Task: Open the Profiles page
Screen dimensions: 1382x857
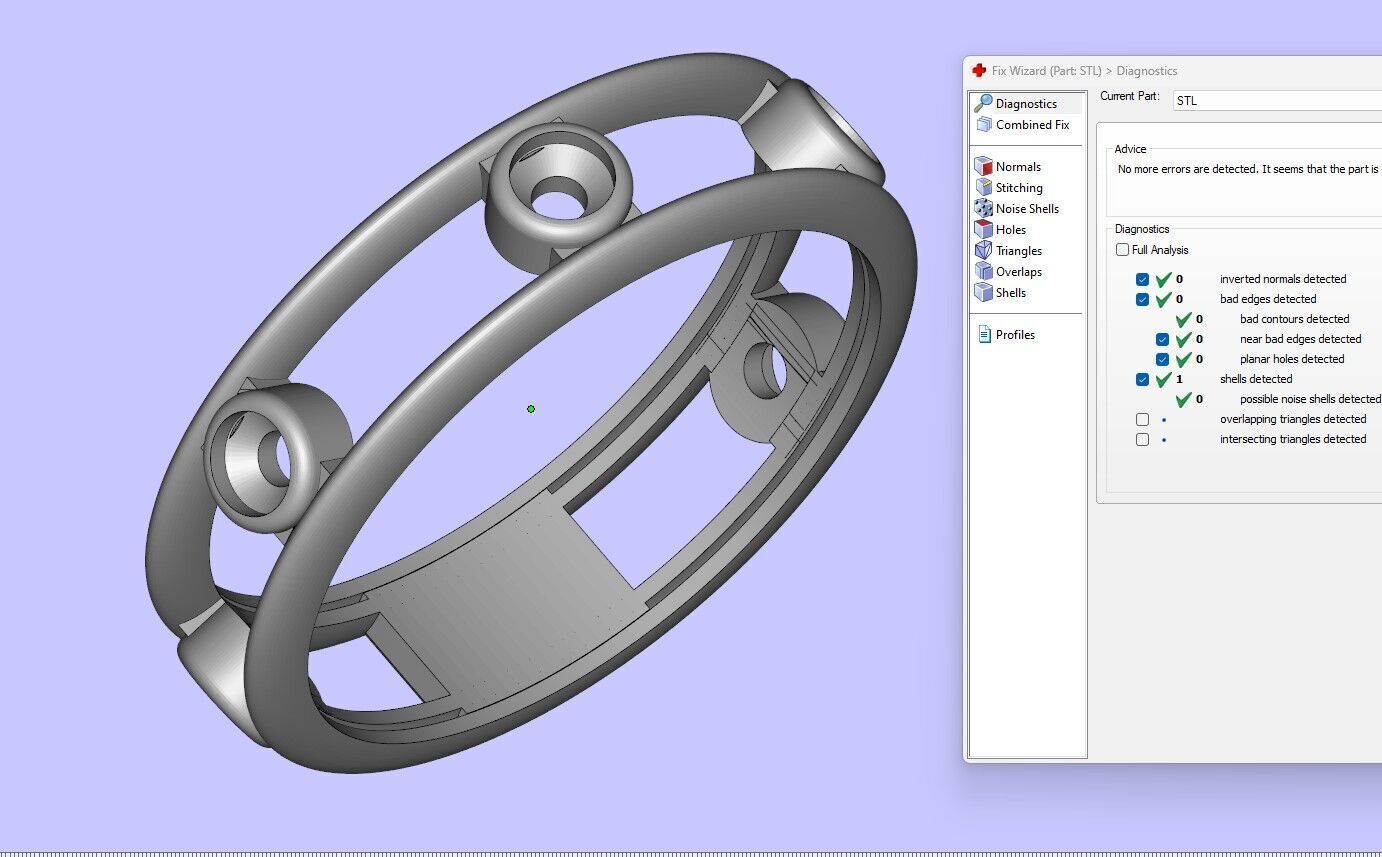Action: [x=1015, y=335]
